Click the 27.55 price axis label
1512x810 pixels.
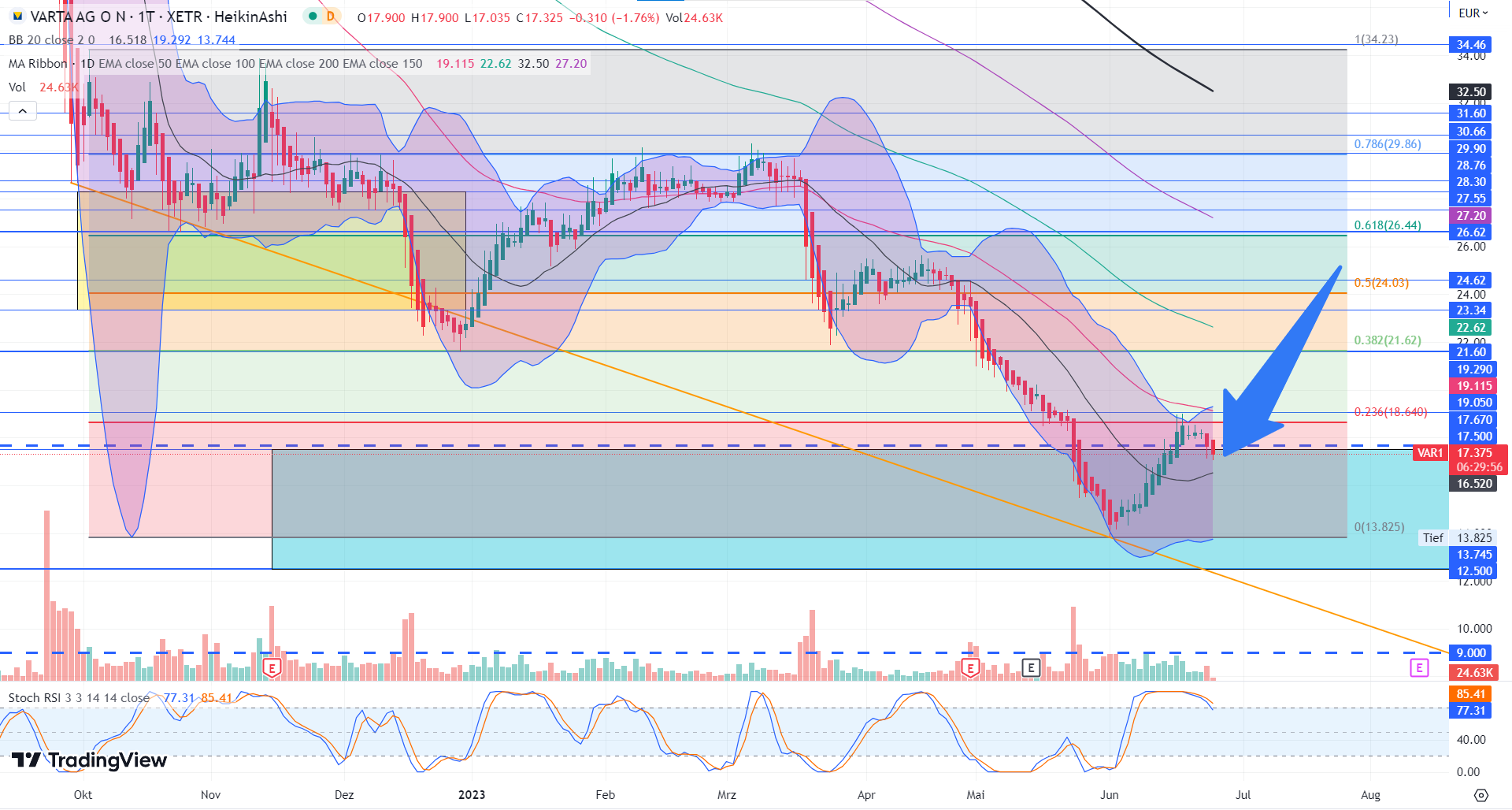point(1471,199)
